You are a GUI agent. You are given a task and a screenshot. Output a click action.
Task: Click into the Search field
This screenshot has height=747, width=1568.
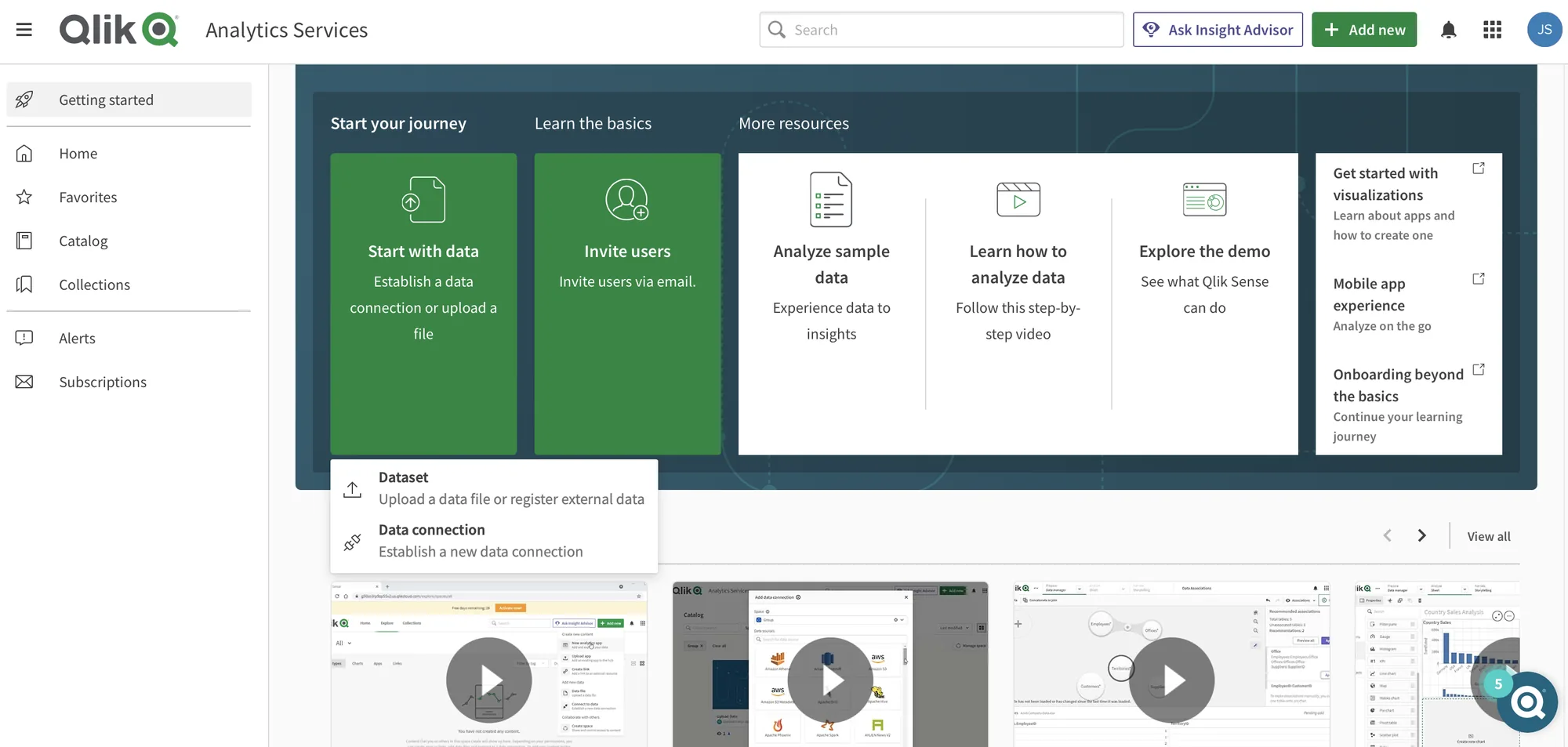[x=941, y=30]
